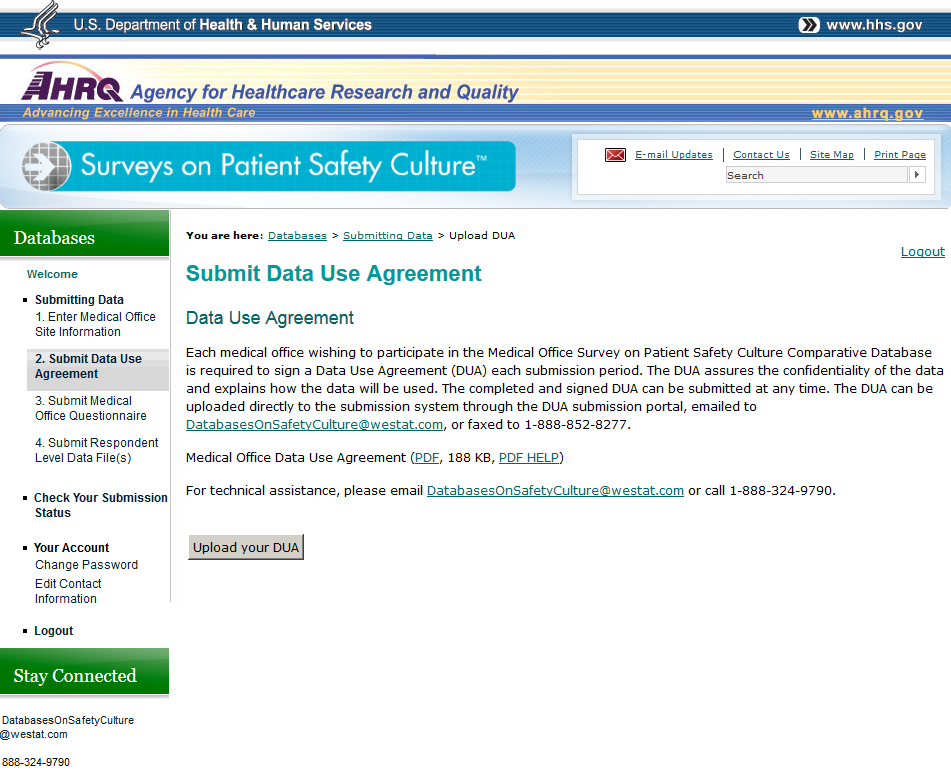Select Enter Medical Office Site Information
This screenshot has height=774, width=951.
pos(95,324)
